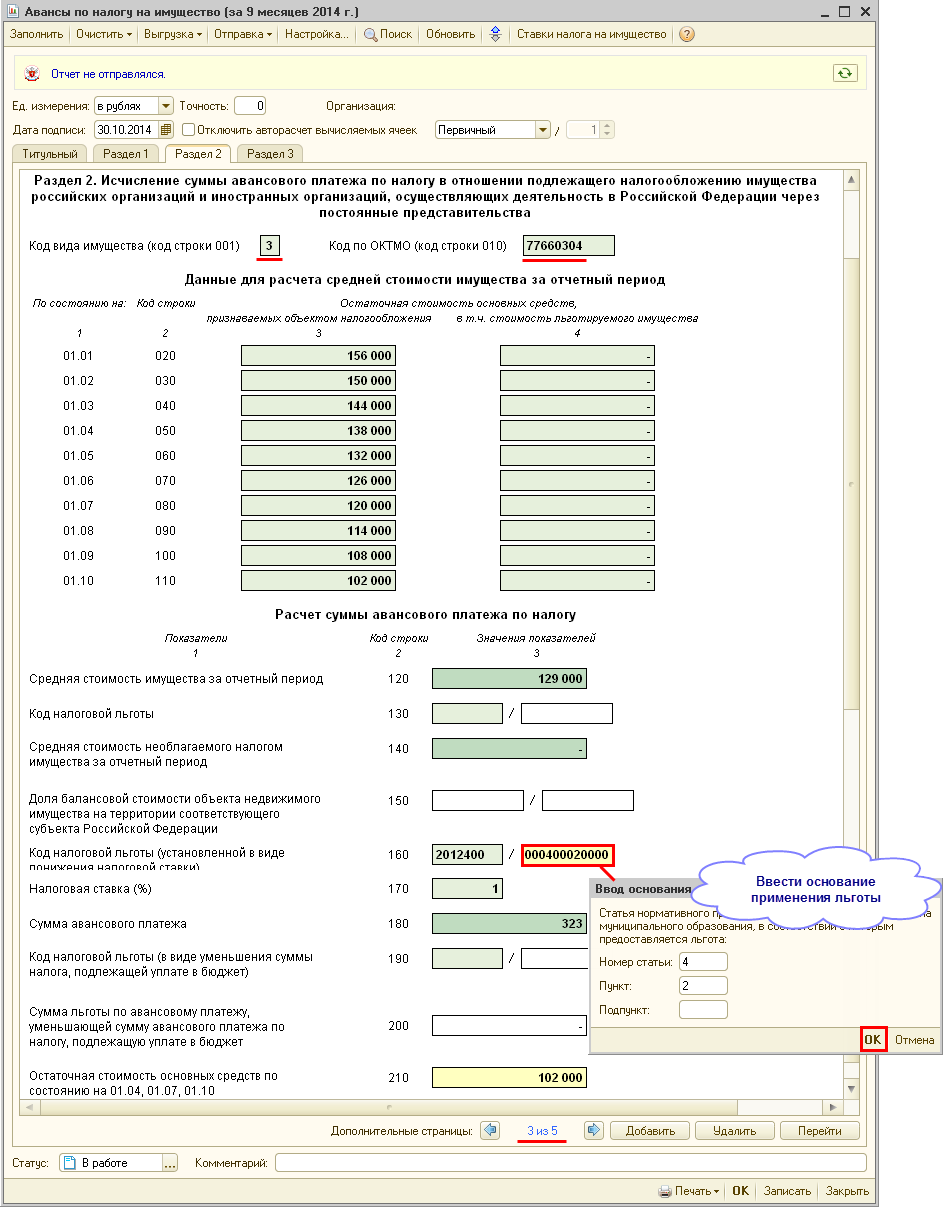Click the exempt property cell for row 030
Screen dimensions: 943x1207
pyautogui.click(x=578, y=381)
